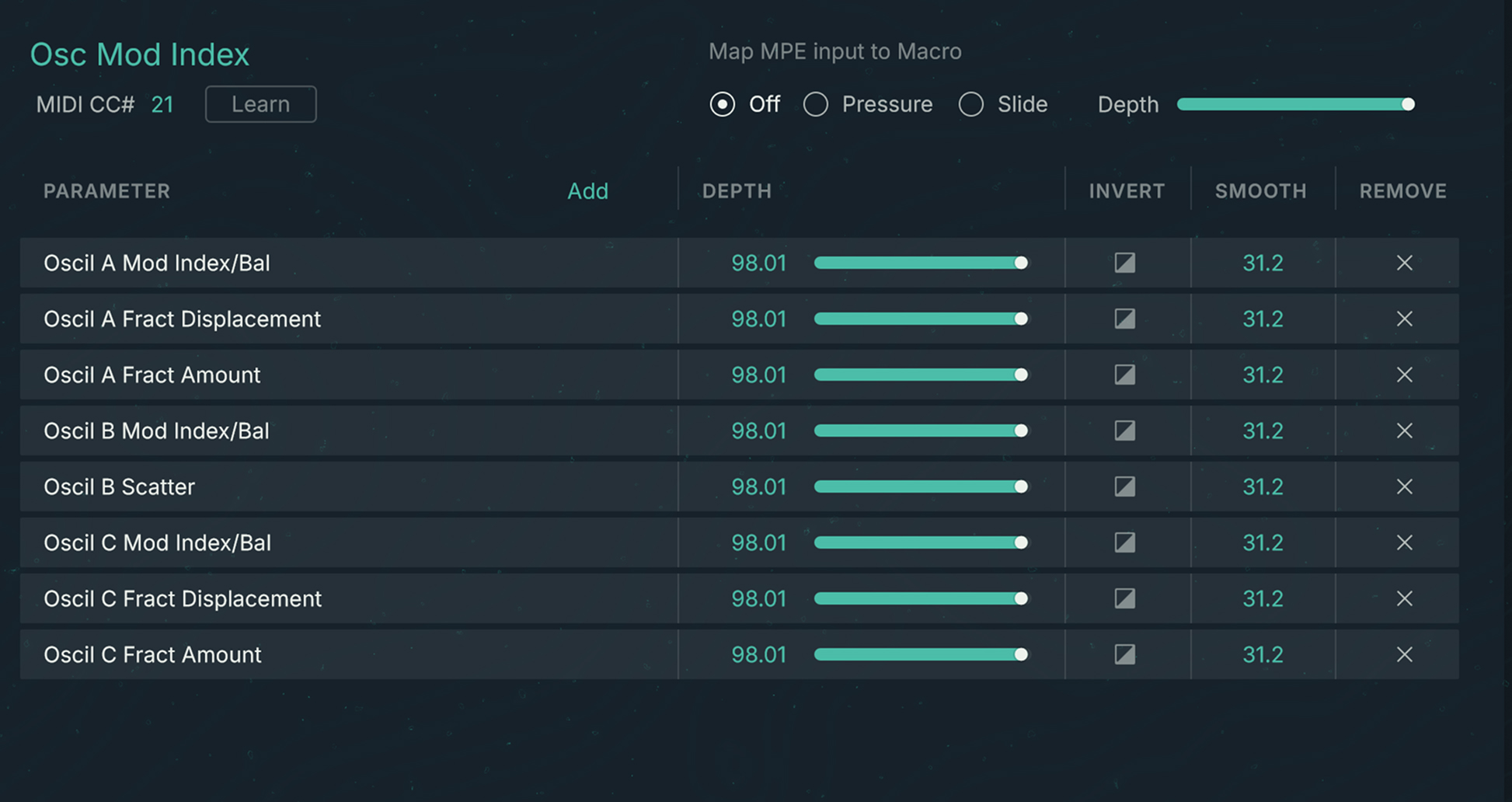1512x802 pixels.
Task: Click the Oscil B Scatter smooth value
Action: pos(1263,486)
